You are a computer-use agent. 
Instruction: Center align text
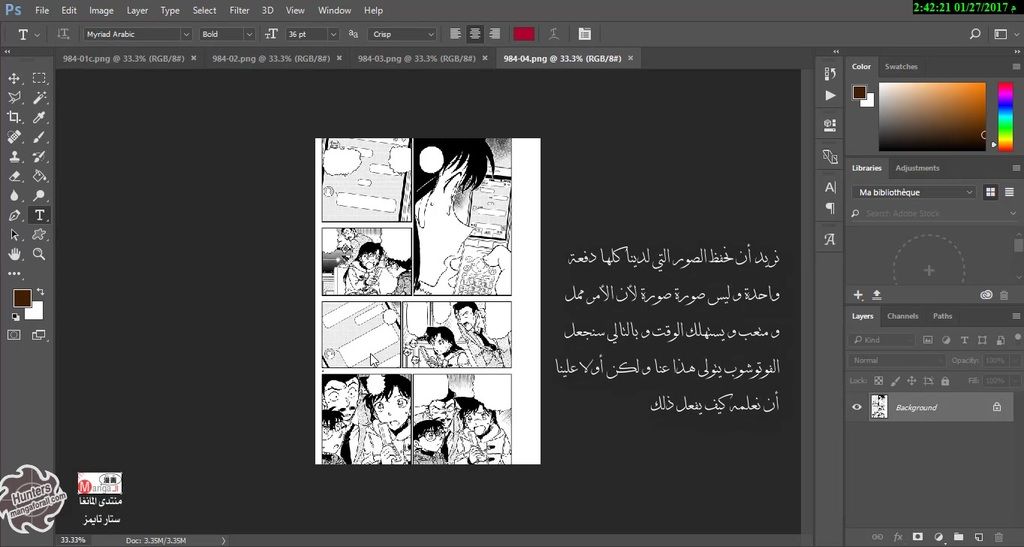(475, 34)
